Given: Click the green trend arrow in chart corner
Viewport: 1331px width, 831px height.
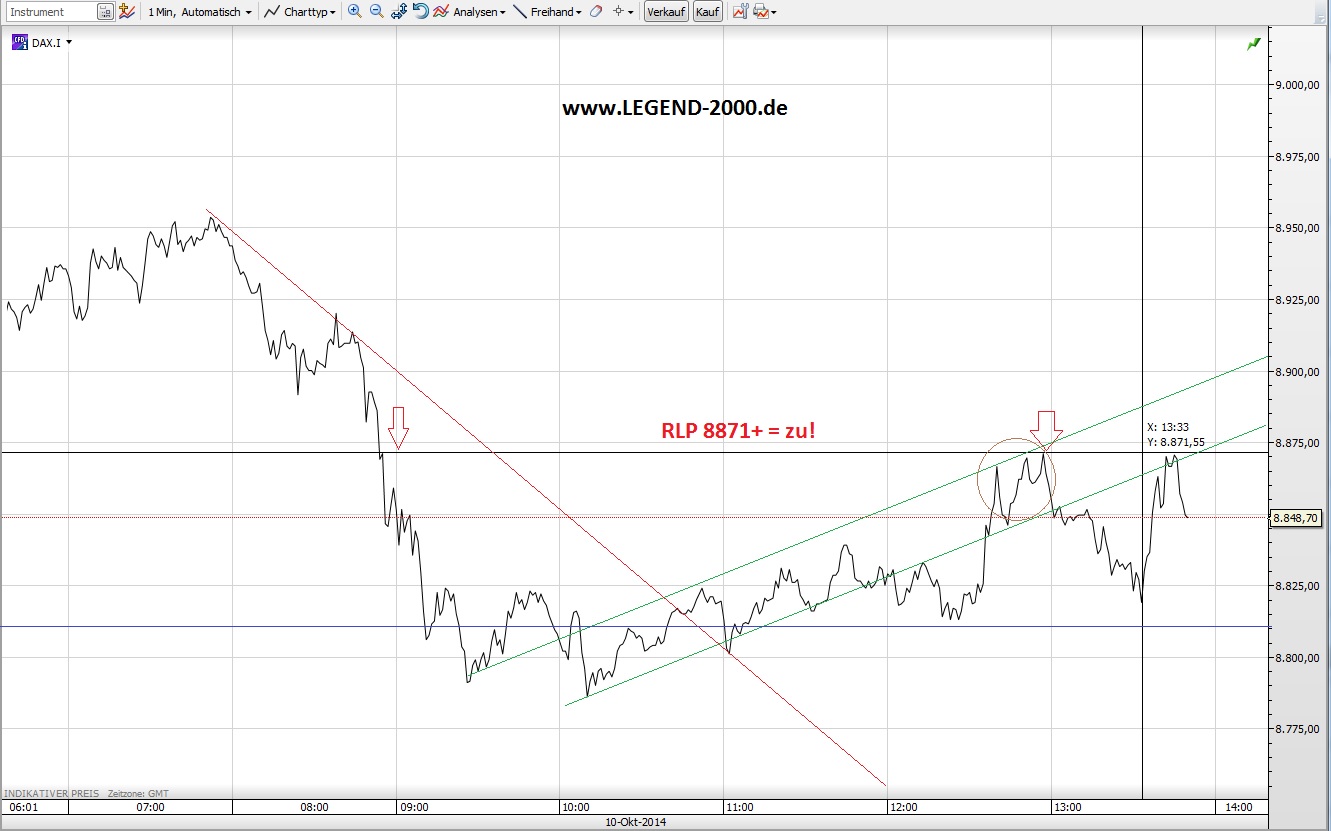Looking at the screenshot, I should tap(1252, 45).
